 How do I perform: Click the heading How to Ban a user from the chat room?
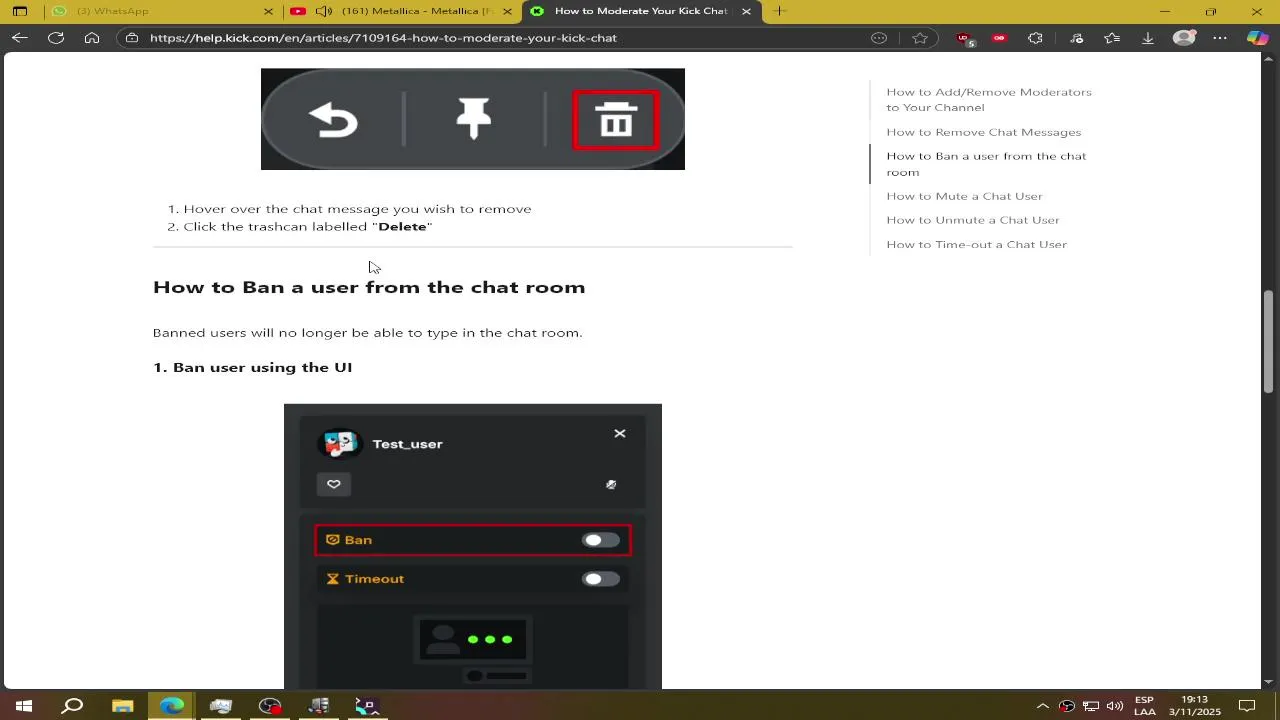click(369, 287)
